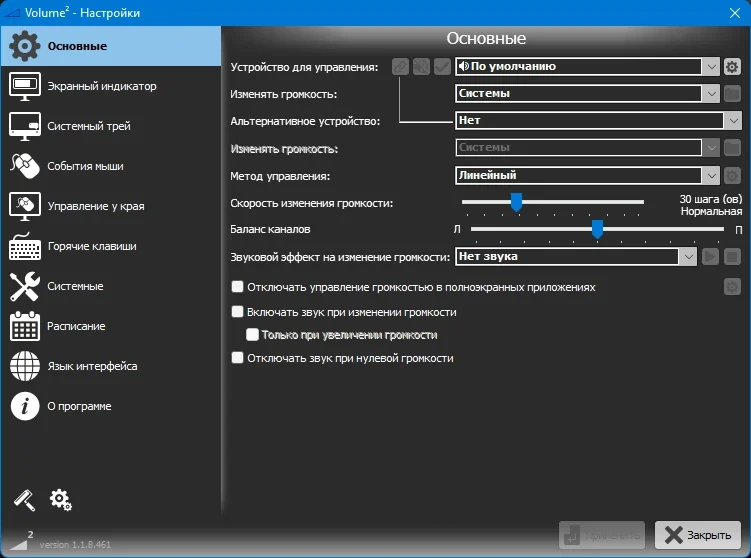751x558 pixels.
Task: Click the Volume² title bar app icon
Action: pos(12,13)
